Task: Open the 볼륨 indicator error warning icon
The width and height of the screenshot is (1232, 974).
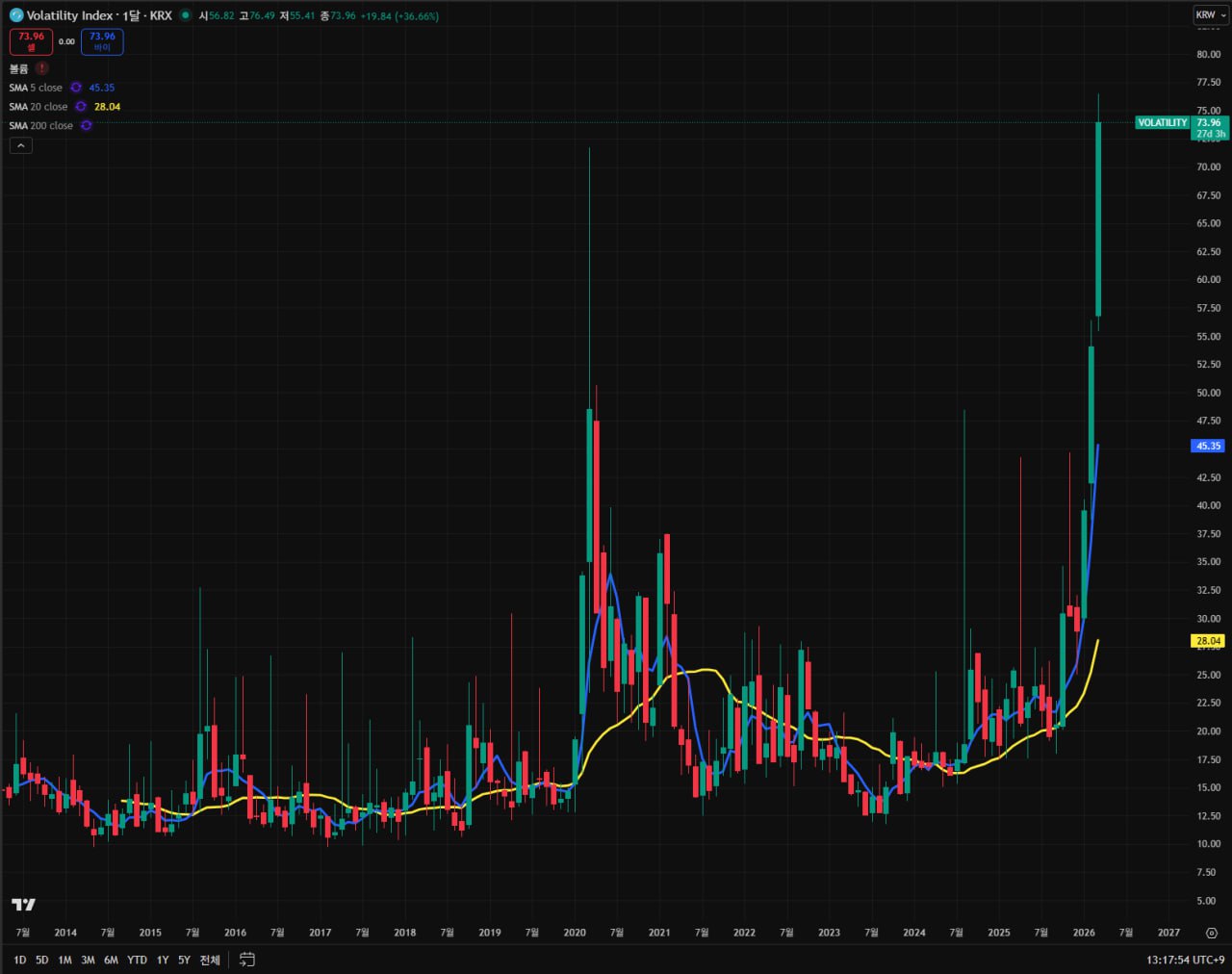Action: (x=41, y=69)
